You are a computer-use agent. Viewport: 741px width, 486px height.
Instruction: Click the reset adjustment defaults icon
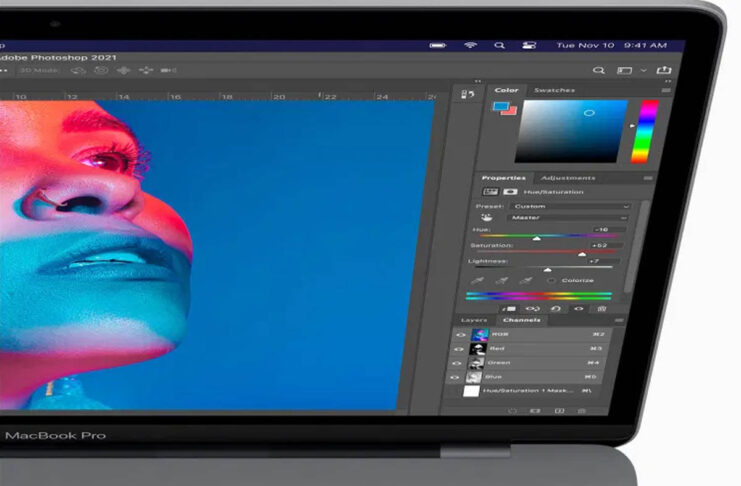[x=556, y=309]
